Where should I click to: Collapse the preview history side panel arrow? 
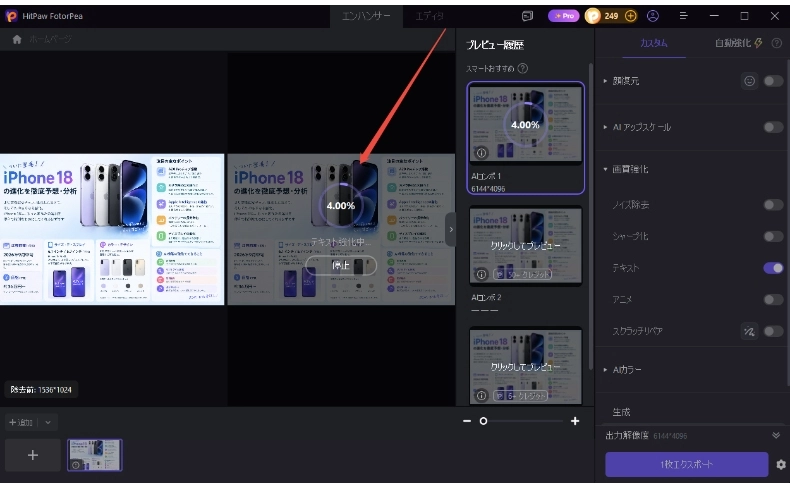(451, 229)
